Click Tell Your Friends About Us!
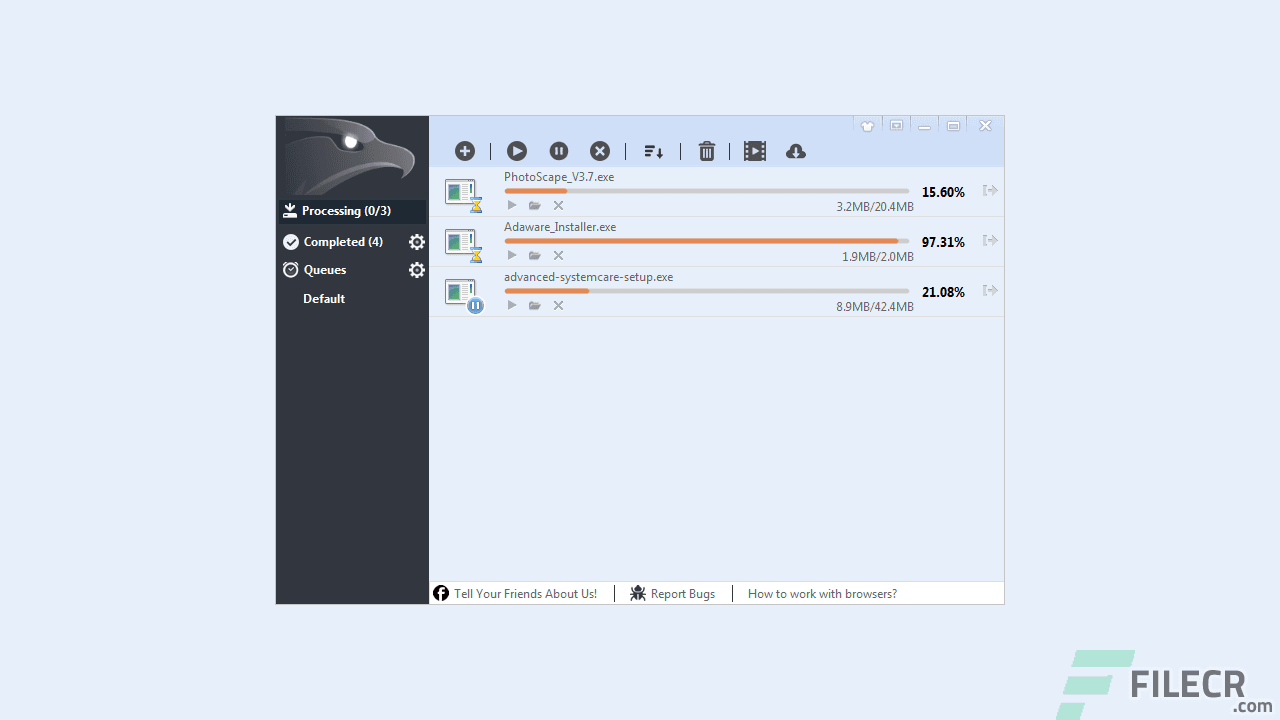Screen dimensions: 1280x720 click(x=525, y=593)
